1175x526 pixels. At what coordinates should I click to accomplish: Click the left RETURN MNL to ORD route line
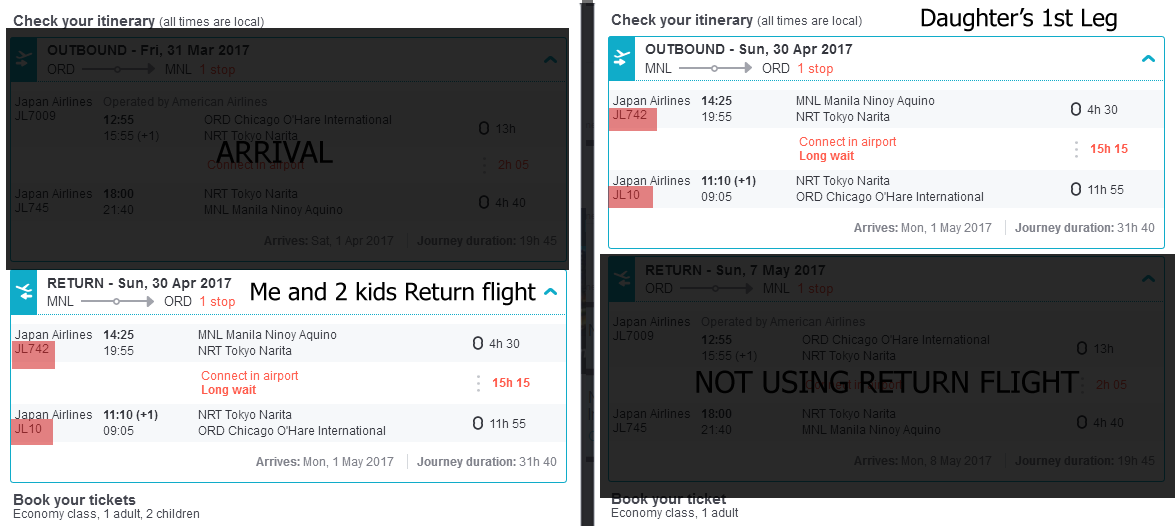117,302
